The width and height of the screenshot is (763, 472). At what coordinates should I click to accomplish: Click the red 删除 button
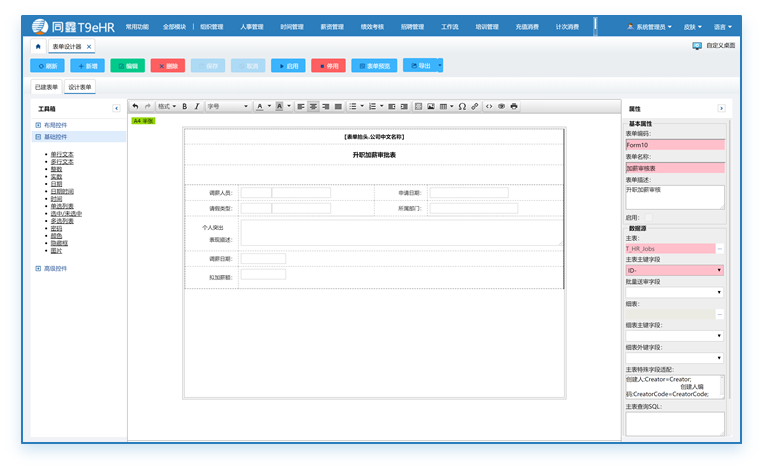tap(168, 66)
